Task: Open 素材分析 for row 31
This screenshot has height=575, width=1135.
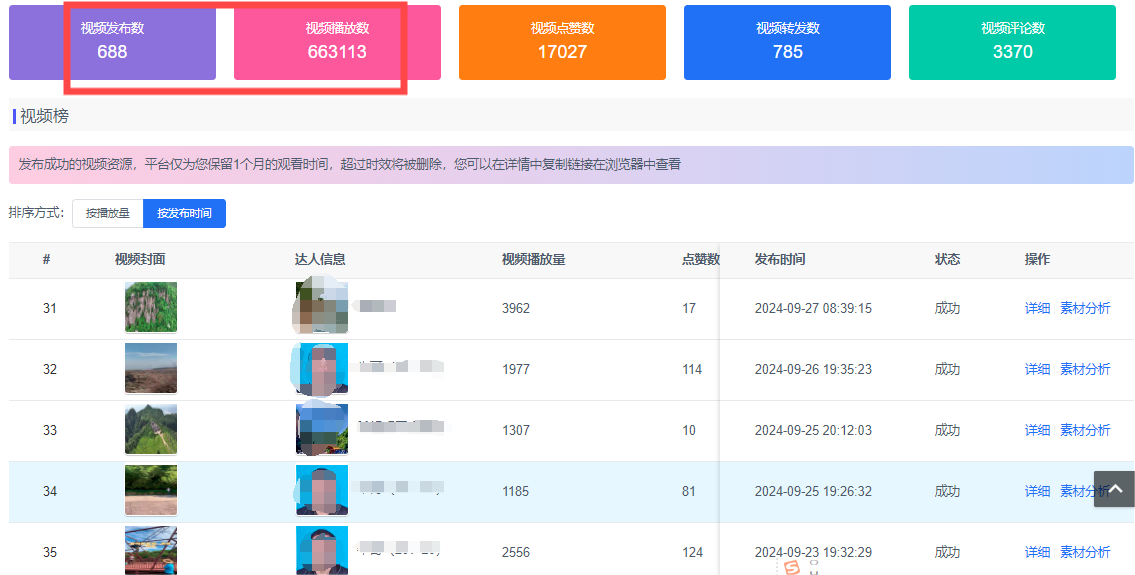Action: 1085,308
